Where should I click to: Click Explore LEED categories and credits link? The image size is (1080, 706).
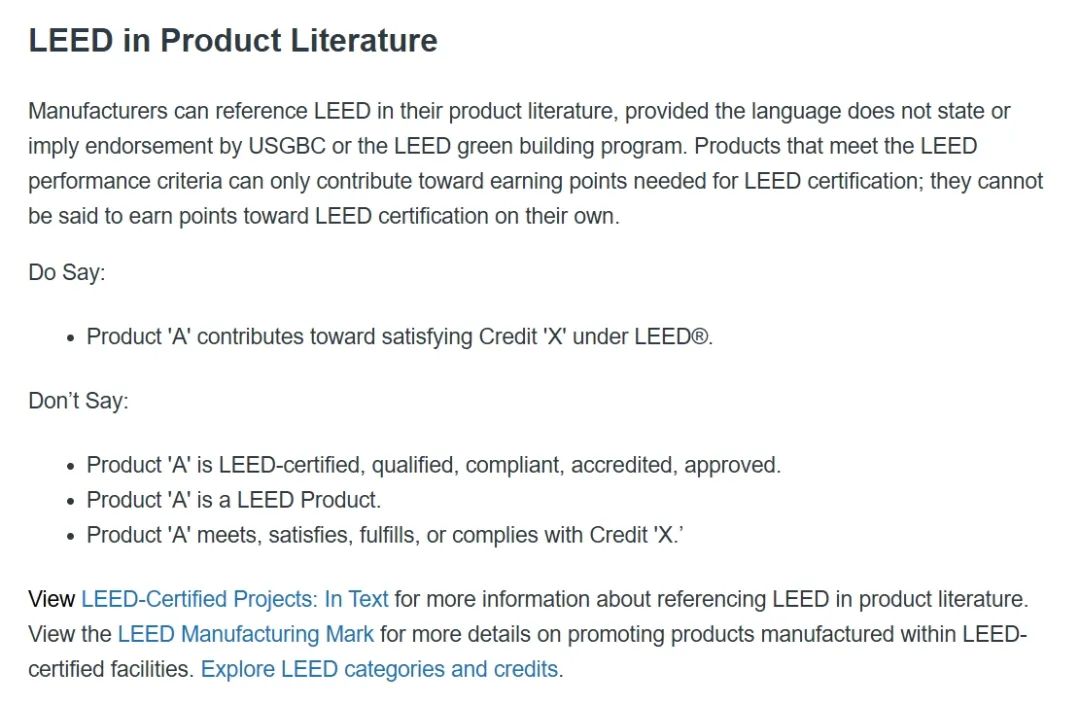380,669
